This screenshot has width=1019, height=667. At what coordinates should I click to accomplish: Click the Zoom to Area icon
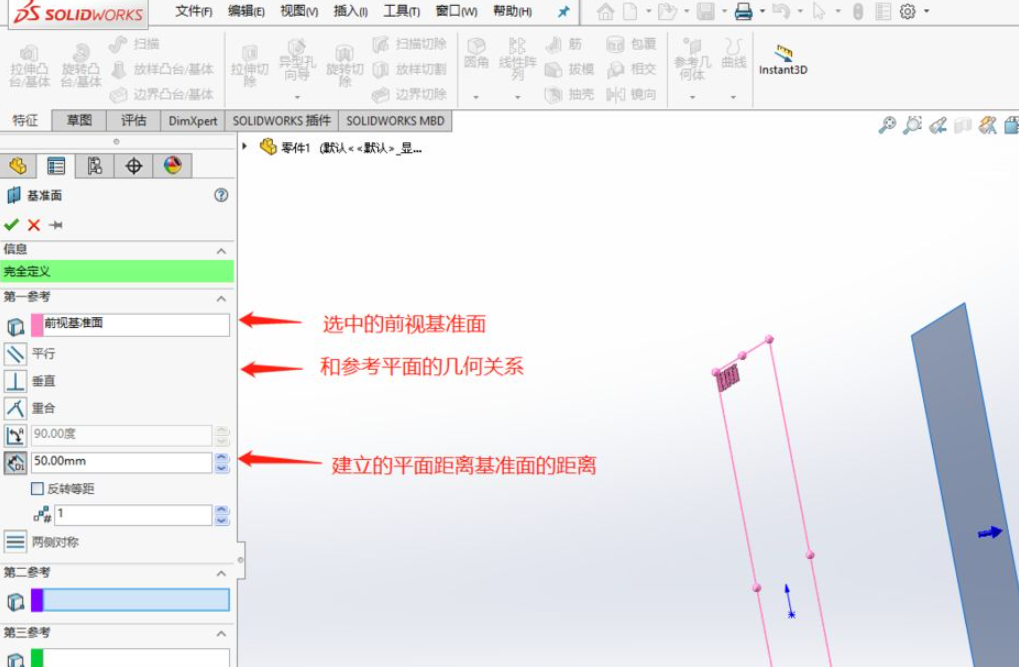912,125
